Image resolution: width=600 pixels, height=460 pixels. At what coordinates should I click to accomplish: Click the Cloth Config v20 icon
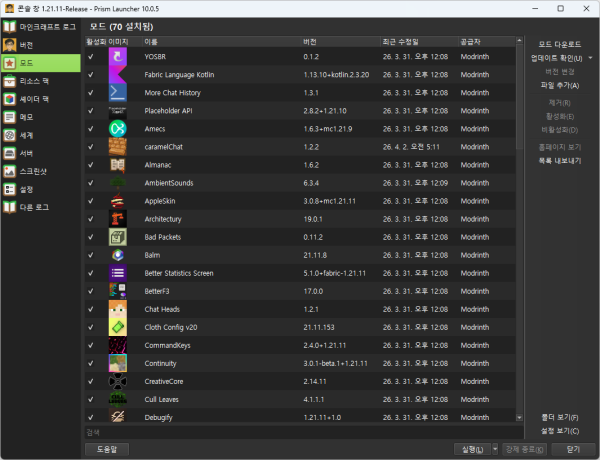coord(117,327)
